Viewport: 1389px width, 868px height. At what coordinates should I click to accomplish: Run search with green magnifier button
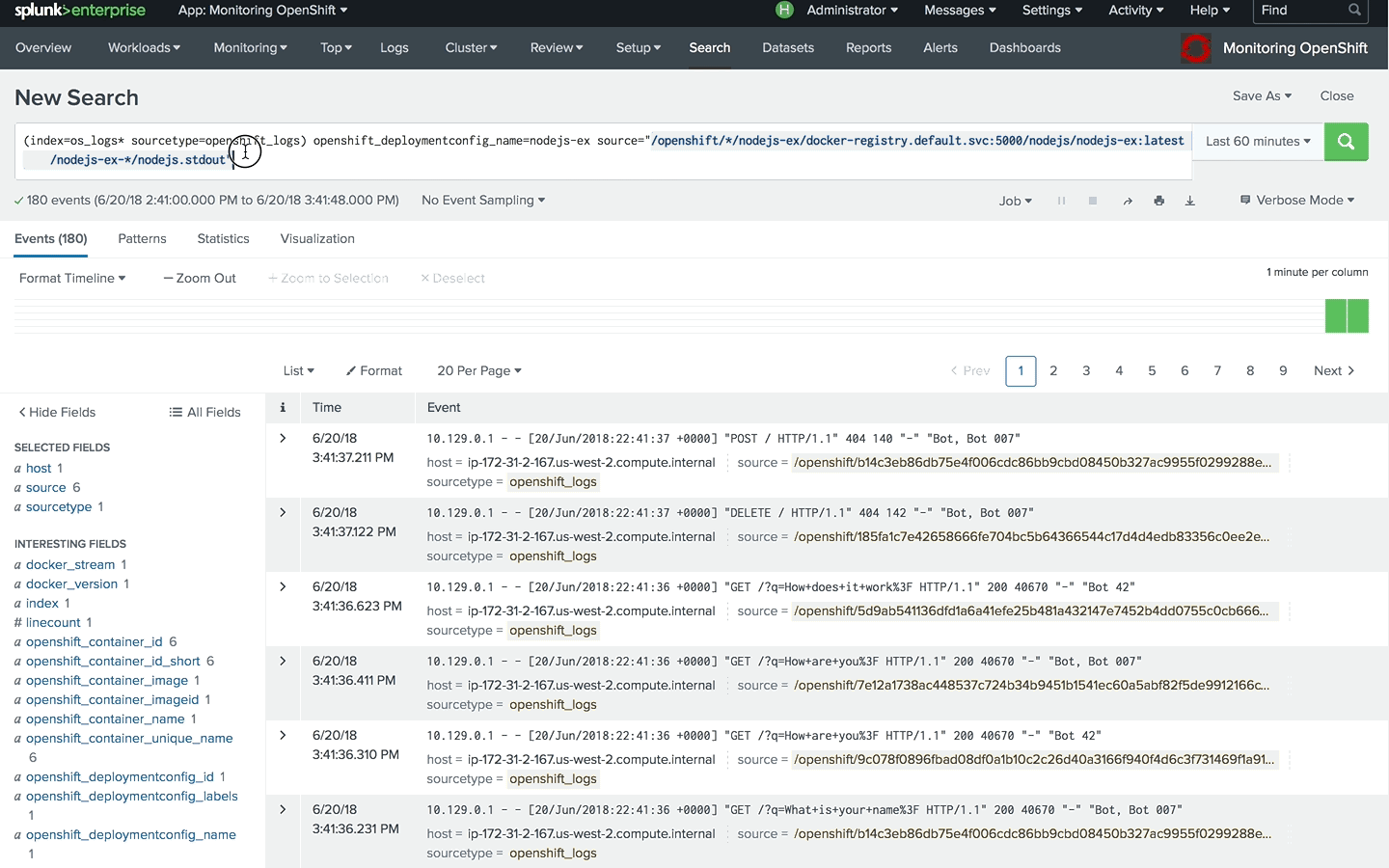coord(1346,142)
